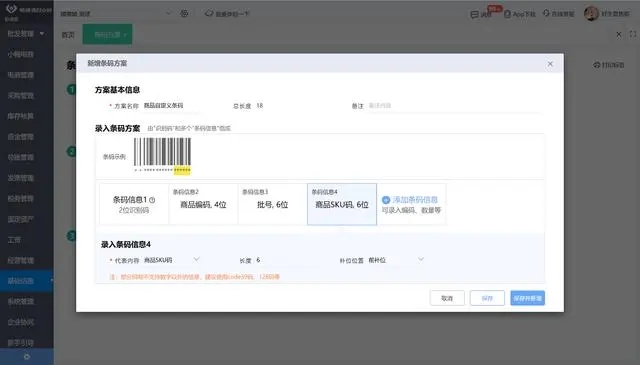The height and width of the screenshot is (365, 640).
Task: Click the settings gear icon in top header
Action: click(x=184, y=13)
